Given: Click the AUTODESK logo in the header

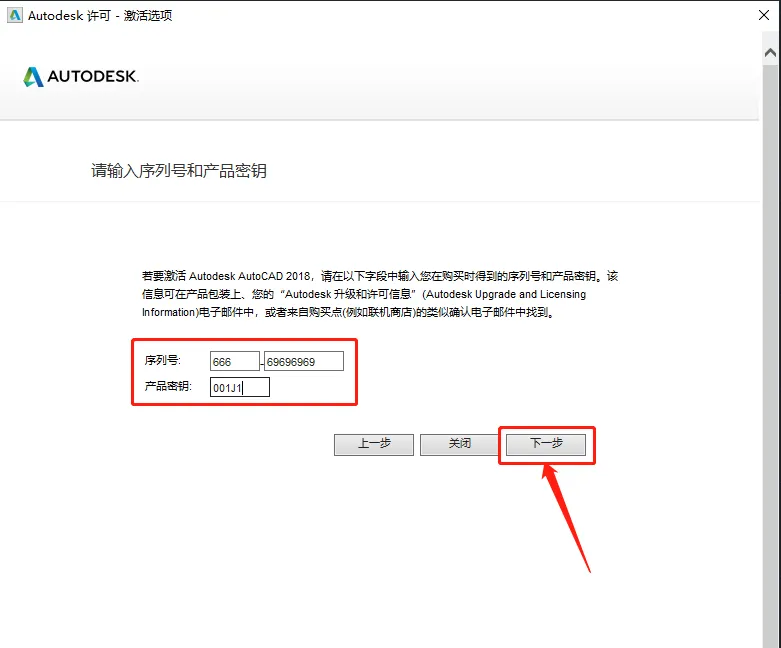Looking at the screenshot, I should (x=81, y=76).
